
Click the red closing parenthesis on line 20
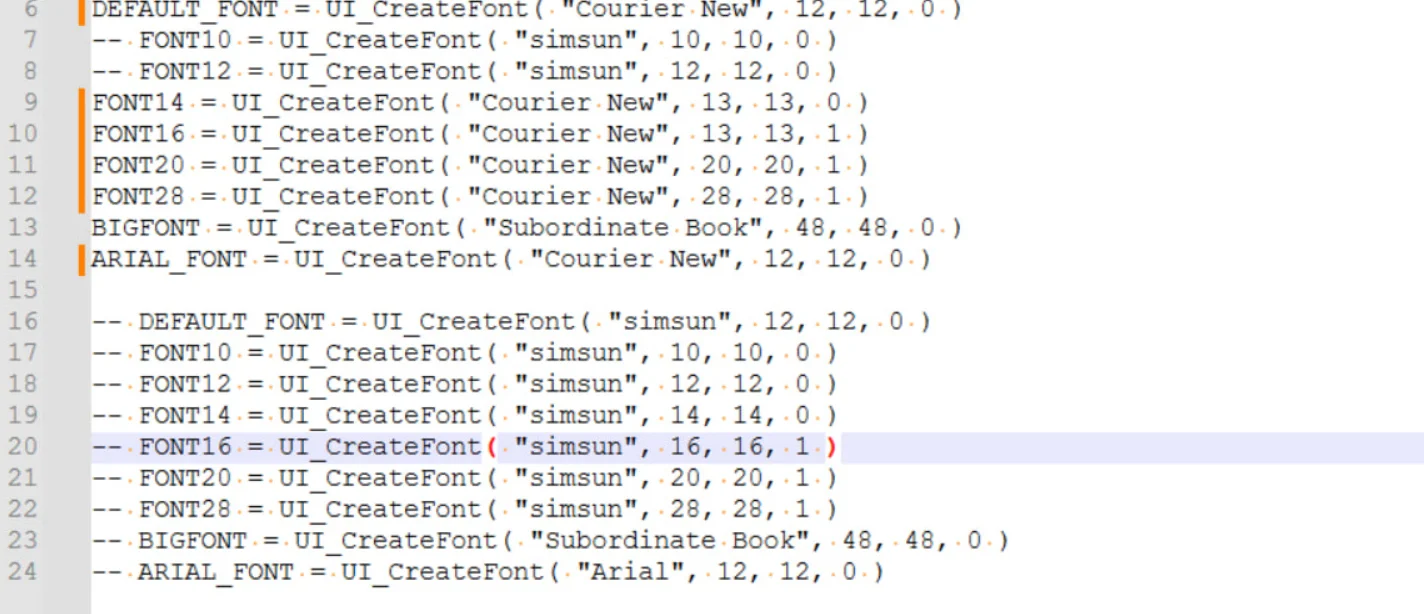[x=832, y=447]
